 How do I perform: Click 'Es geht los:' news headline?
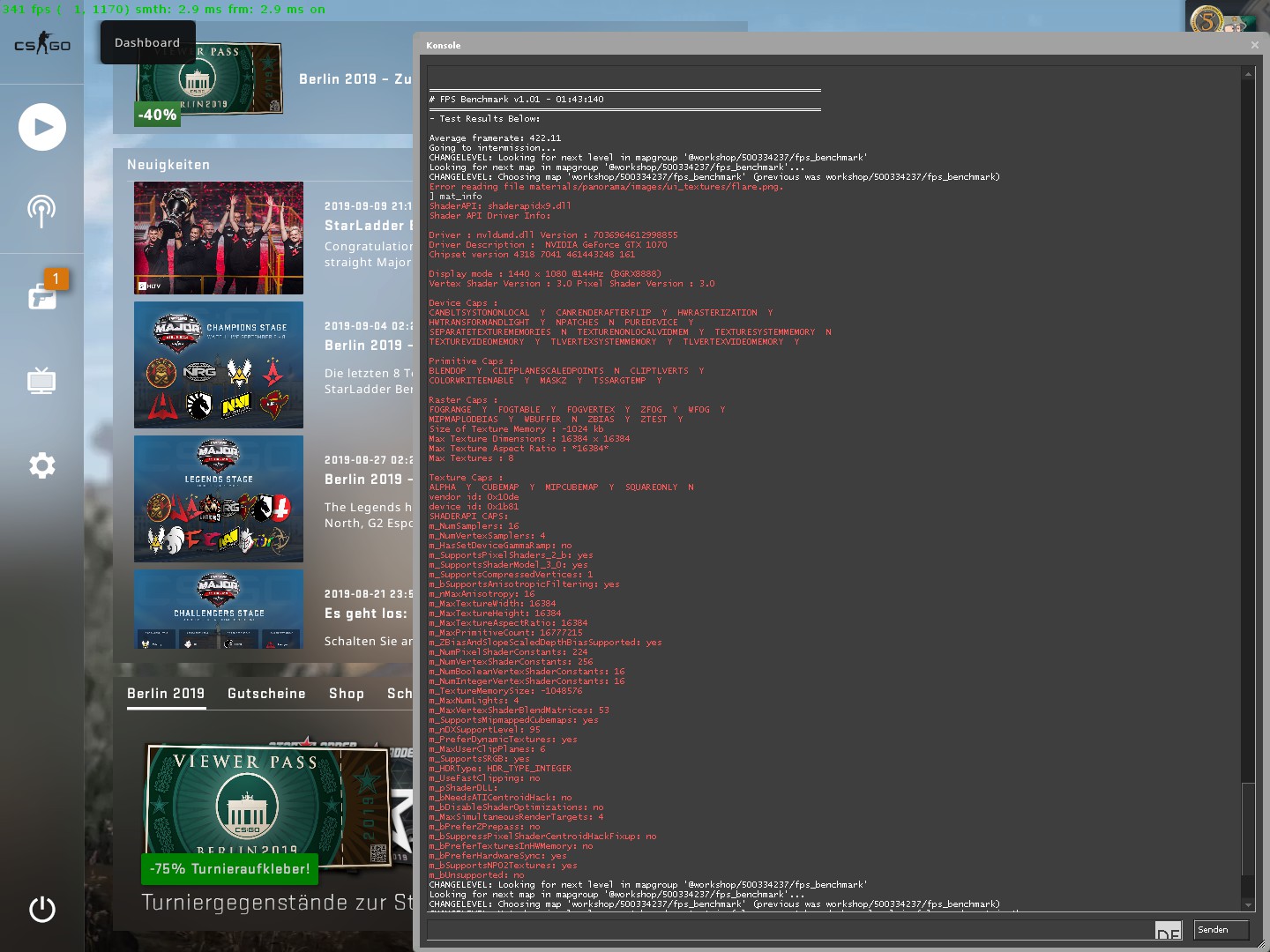click(366, 614)
